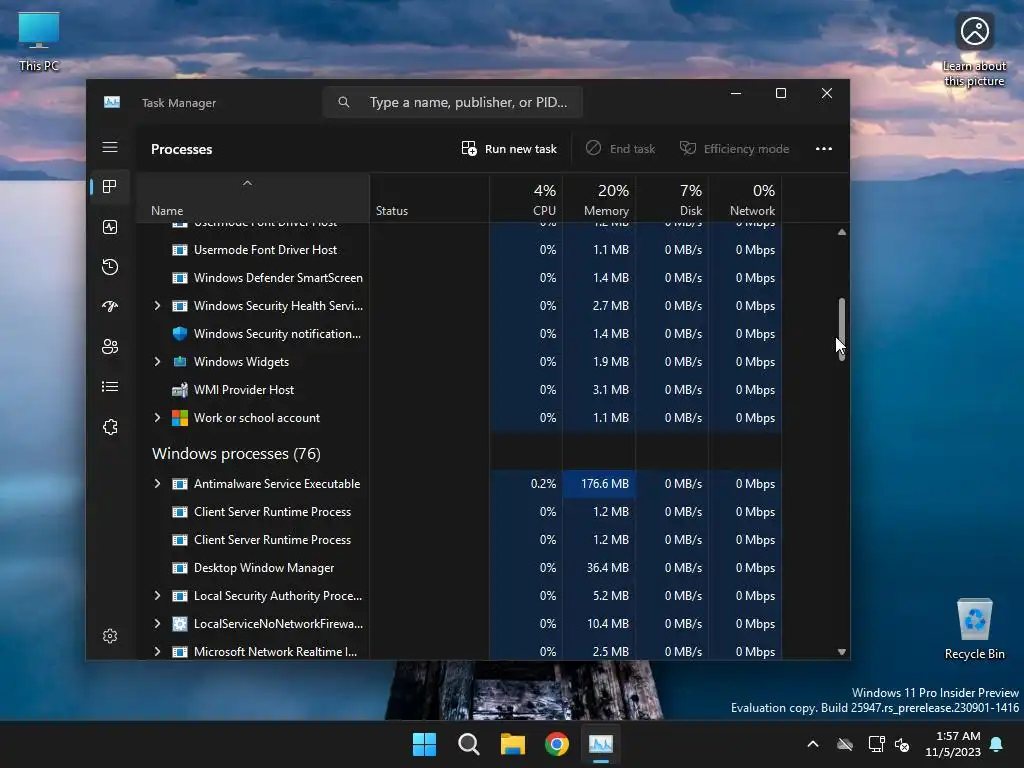Click the scrollbar up arrow in process list

coord(842,232)
